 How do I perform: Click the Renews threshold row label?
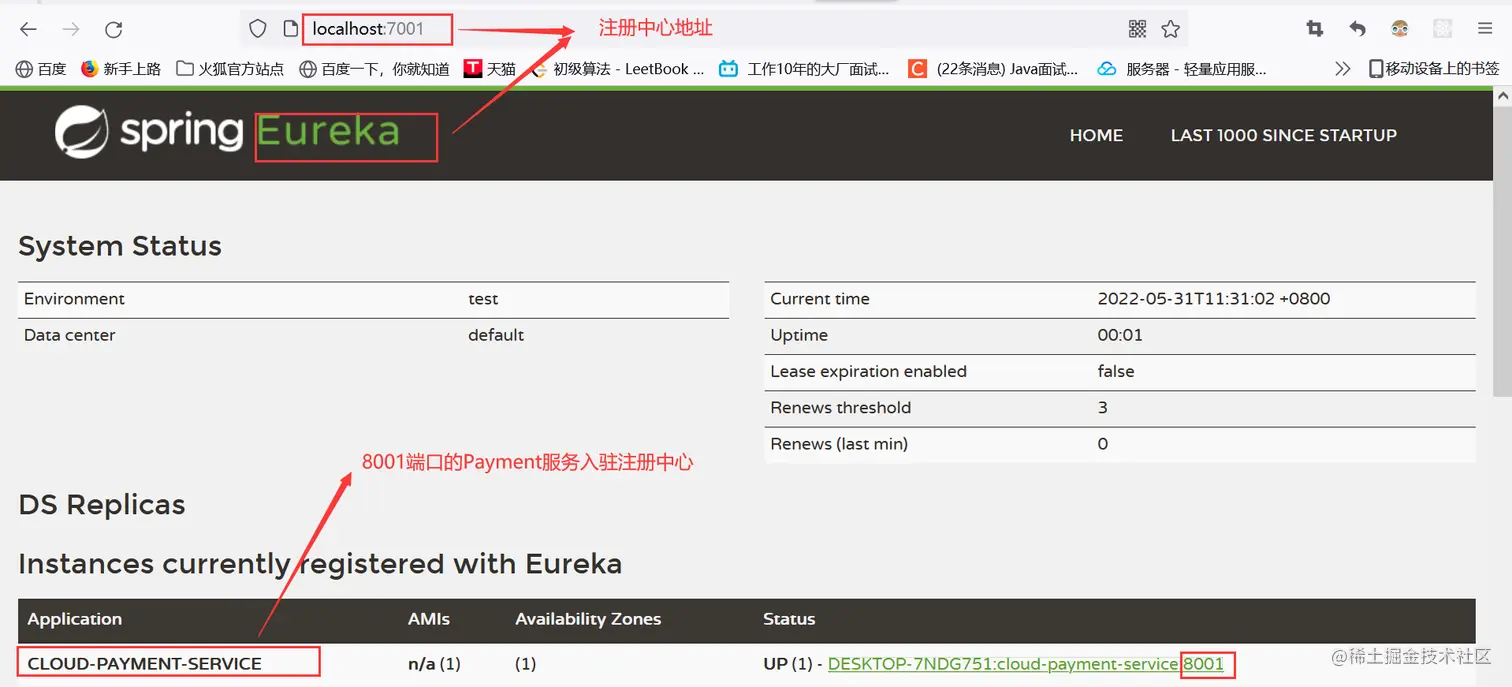click(x=840, y=408)
